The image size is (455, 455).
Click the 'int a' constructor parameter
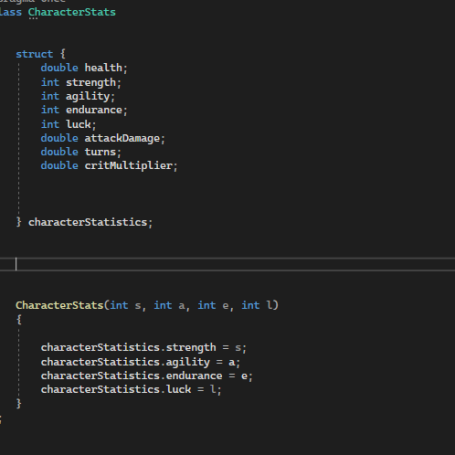click(169, 305)
